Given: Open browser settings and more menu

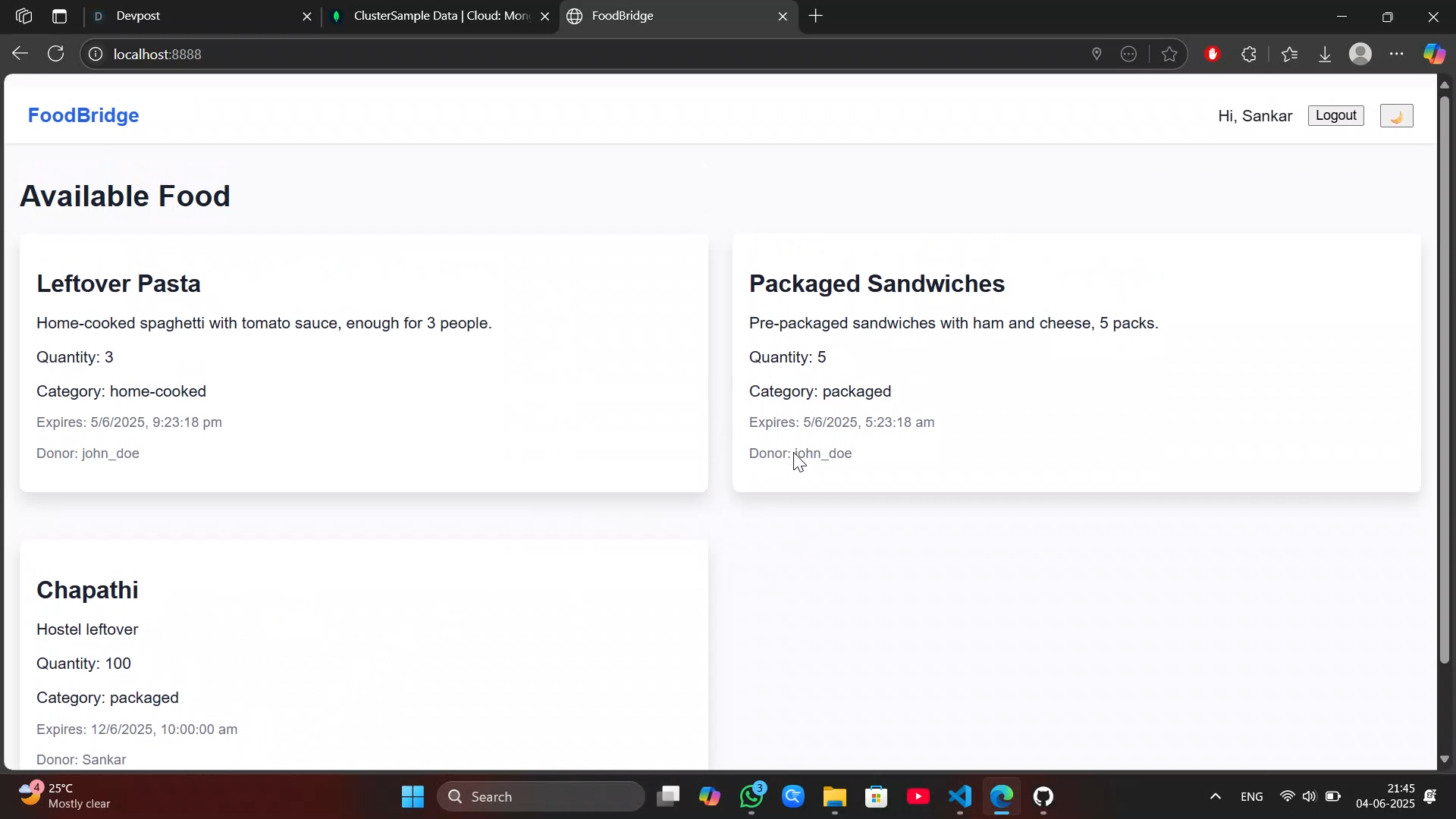Looking at the screenshot, I should point(1397,54).
